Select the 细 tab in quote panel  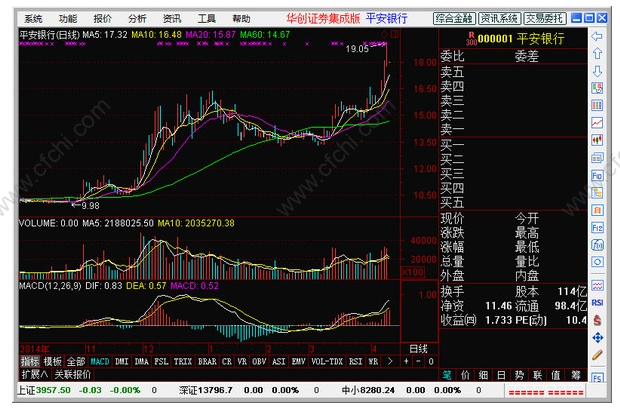[x=483, y=375]
